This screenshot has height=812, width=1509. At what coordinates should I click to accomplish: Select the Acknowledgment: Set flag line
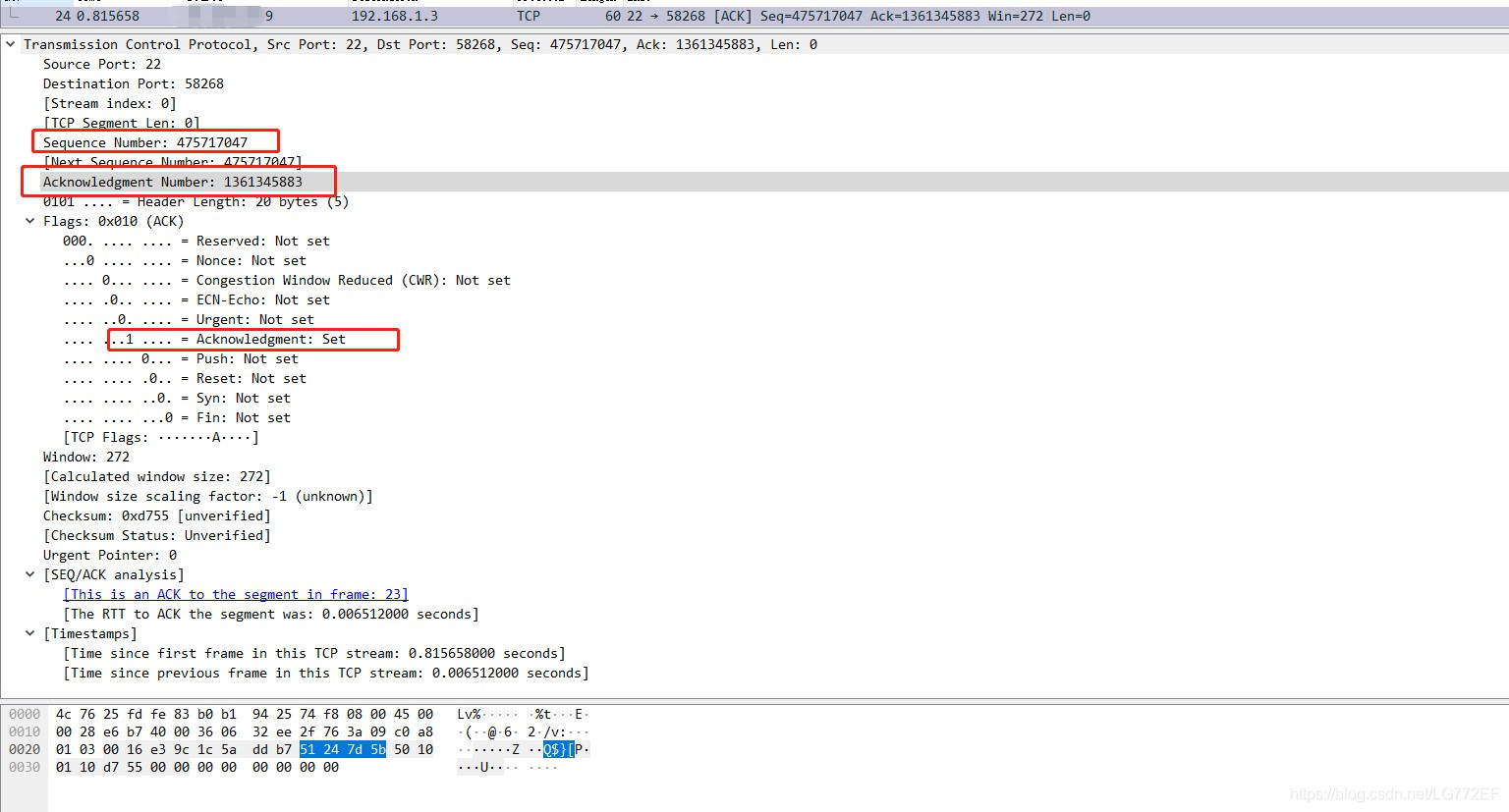coord(204,339)
